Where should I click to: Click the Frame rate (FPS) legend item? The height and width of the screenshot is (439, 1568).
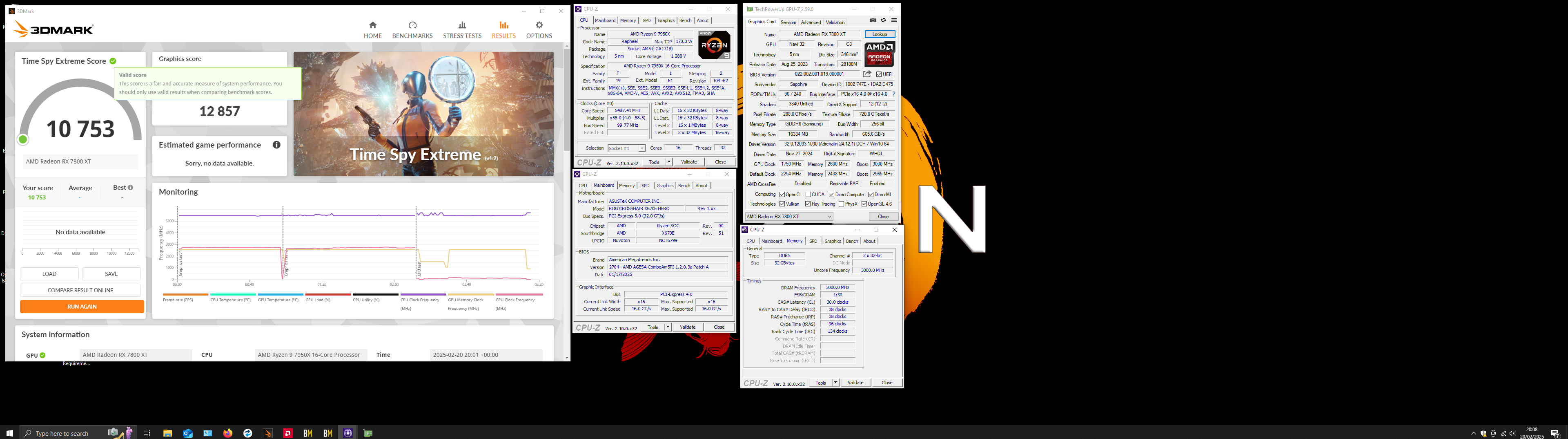[x=185, y=298]
